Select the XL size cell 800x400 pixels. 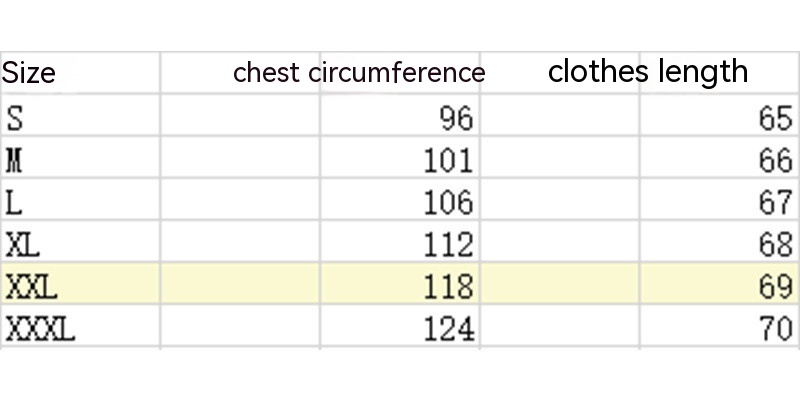tap(23, 244)
